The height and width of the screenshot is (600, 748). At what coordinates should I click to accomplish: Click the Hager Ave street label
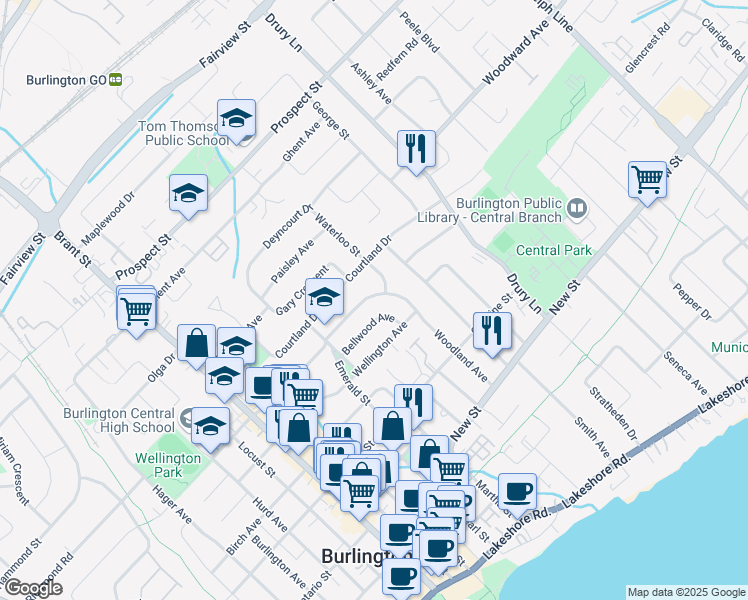(x=172, y=504)
